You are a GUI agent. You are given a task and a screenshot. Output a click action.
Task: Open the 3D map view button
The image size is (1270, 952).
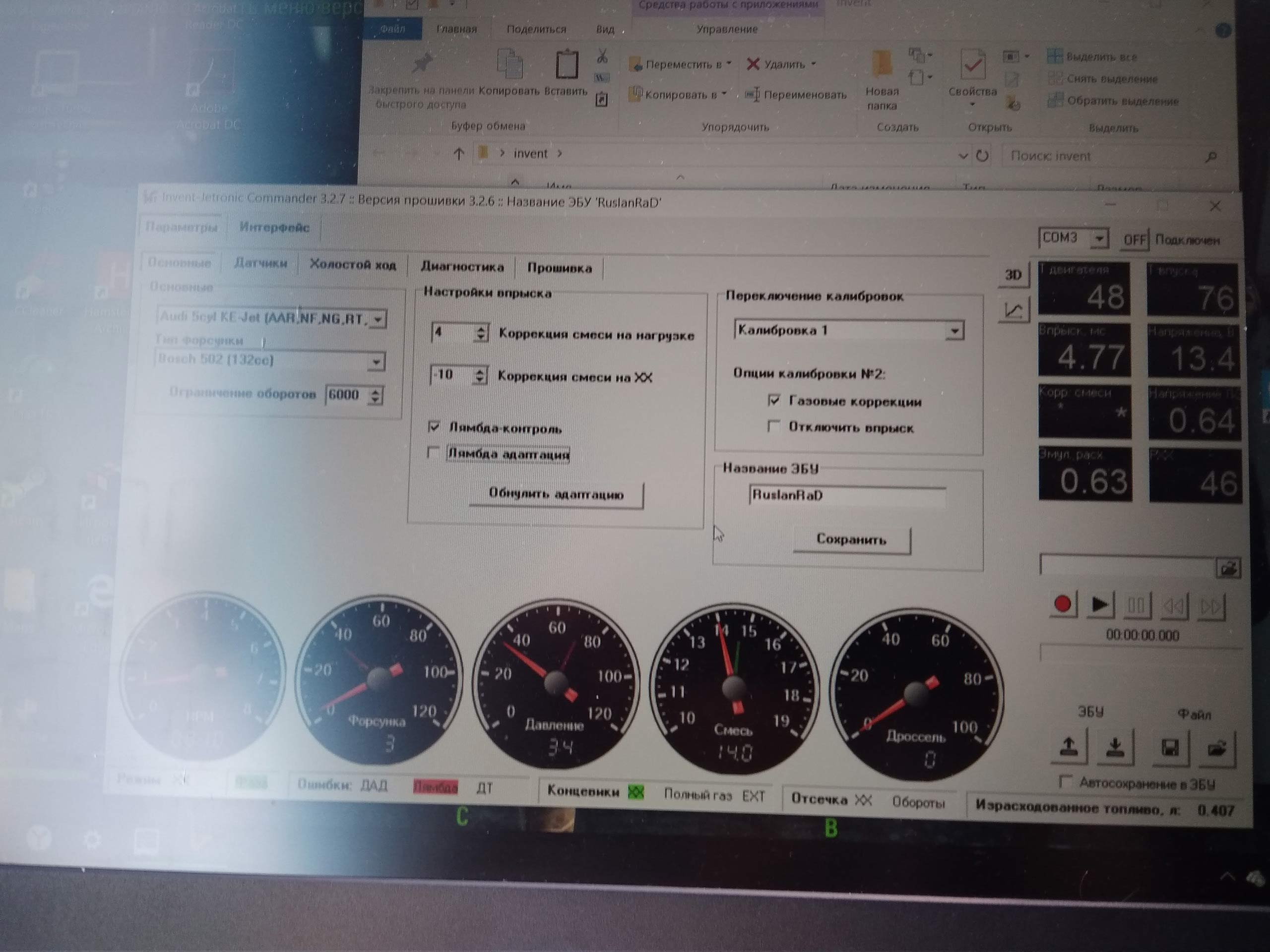[x=1014, y=275]
